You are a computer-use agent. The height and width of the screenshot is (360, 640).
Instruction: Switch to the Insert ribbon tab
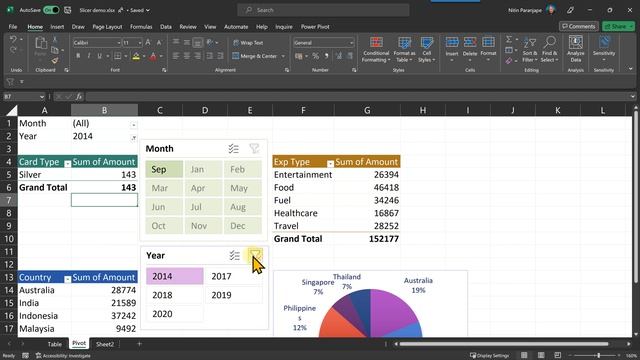[x=57, y=27]
